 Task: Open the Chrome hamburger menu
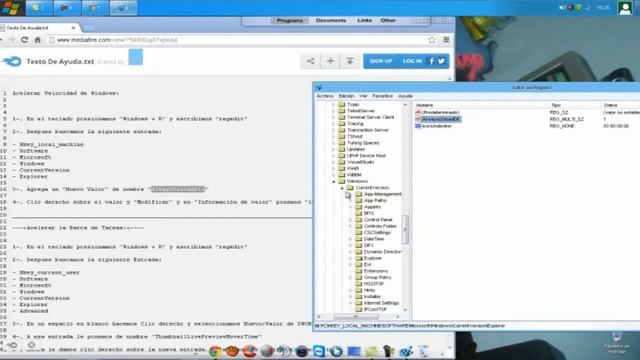pyautogui.click(x=446, y=40)
